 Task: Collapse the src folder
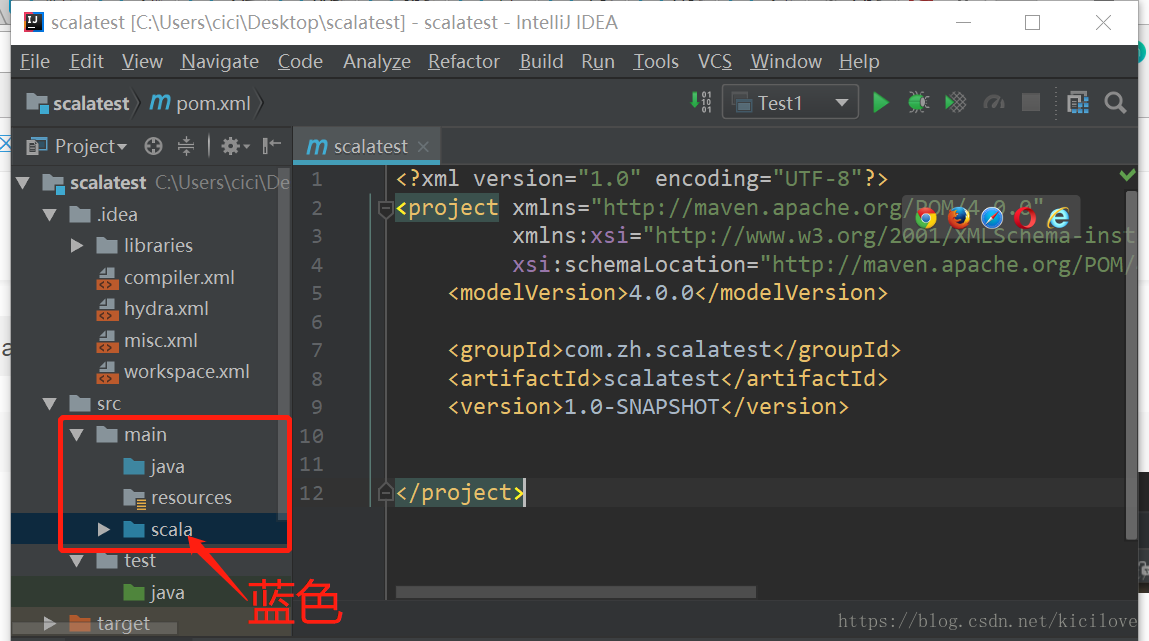50,404
